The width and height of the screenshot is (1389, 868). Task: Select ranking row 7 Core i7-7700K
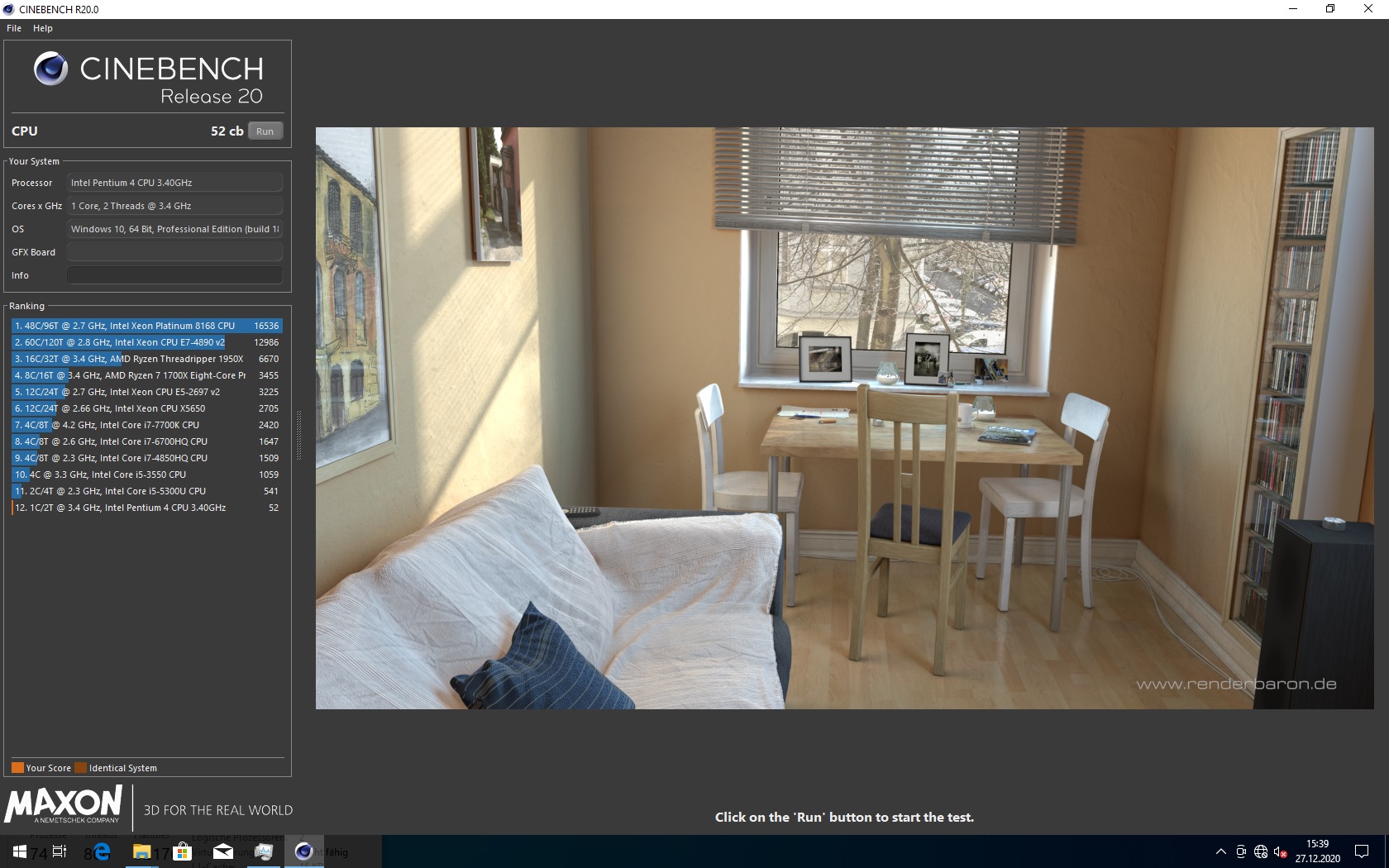click(x=147, y=425)
